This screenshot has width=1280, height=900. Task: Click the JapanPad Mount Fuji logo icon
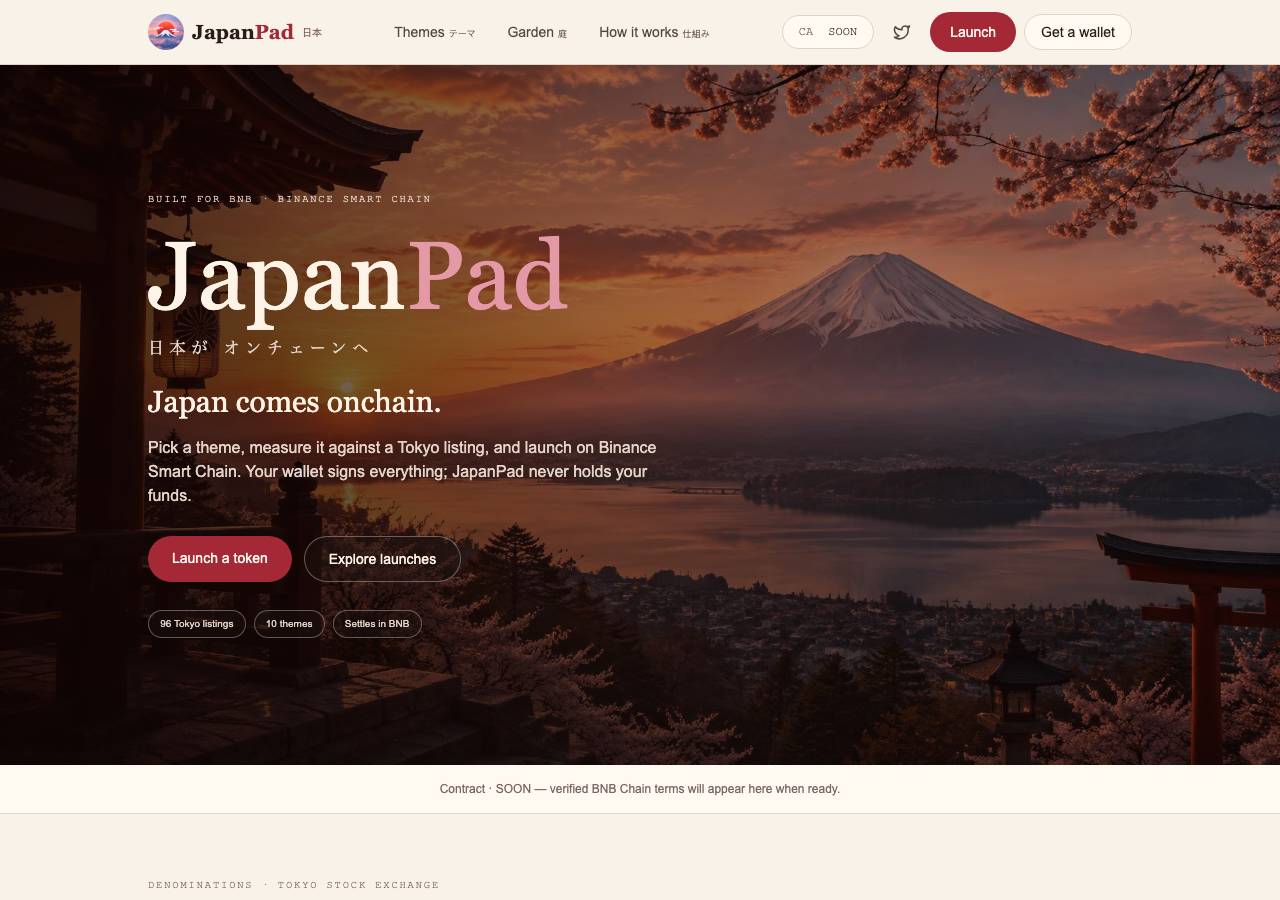tap(166, 32)
